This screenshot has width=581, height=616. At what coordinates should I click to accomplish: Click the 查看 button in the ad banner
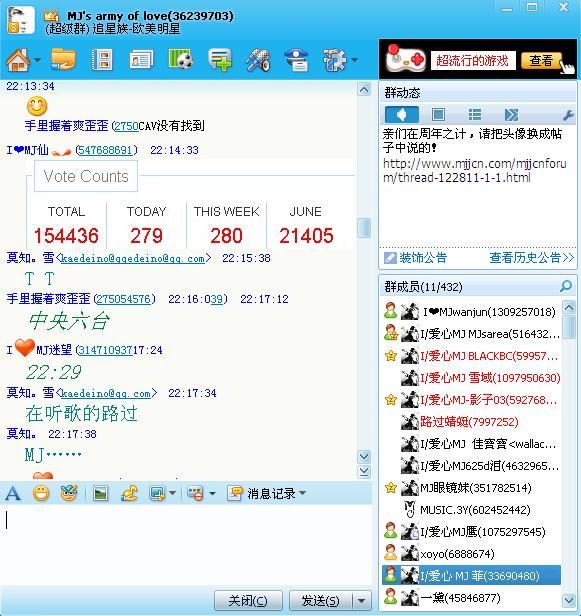tap(541, 60)
